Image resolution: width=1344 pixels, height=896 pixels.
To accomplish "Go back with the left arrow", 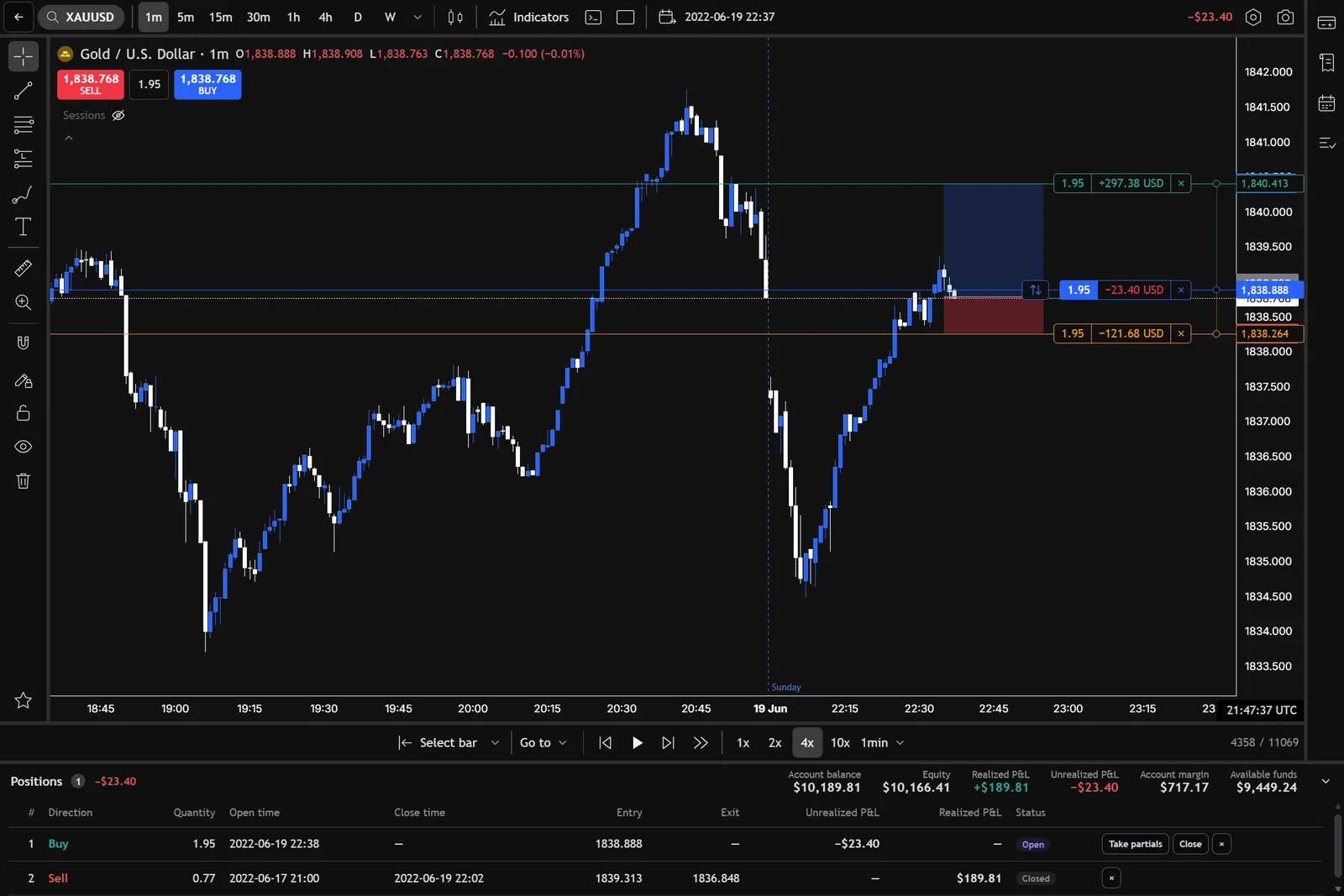I will (x=18, y=17).
